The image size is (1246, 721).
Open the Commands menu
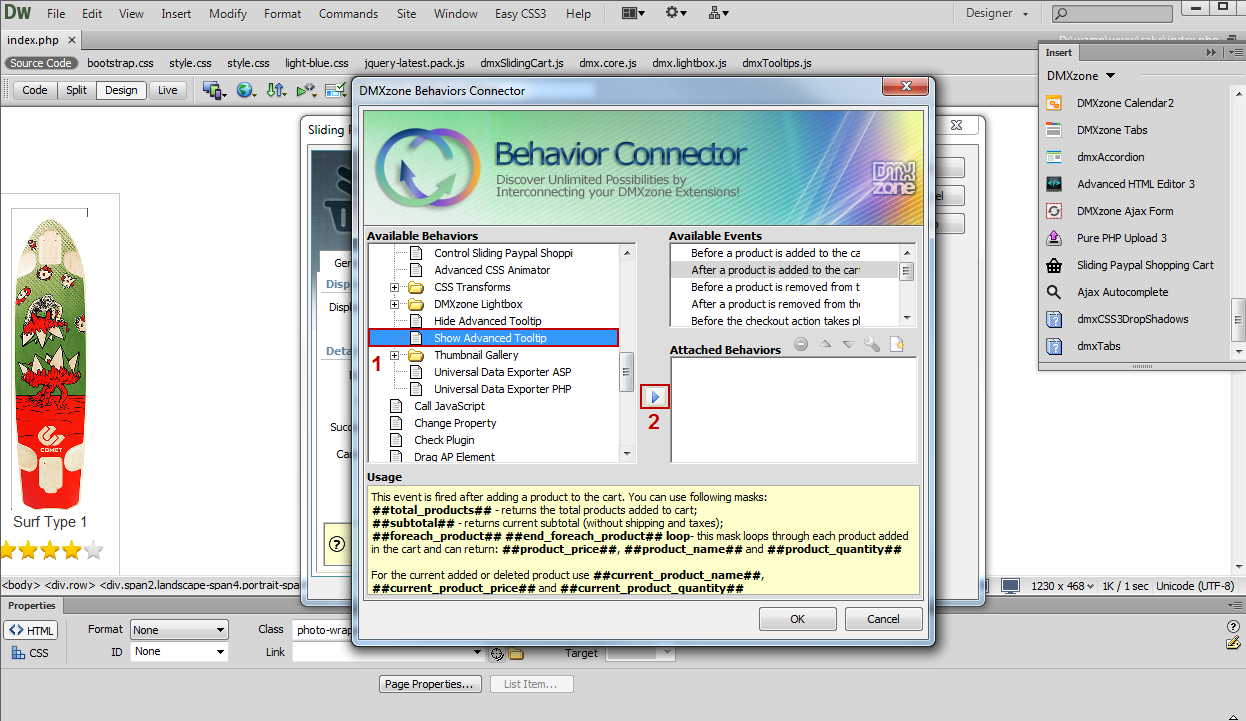[348, 14]
